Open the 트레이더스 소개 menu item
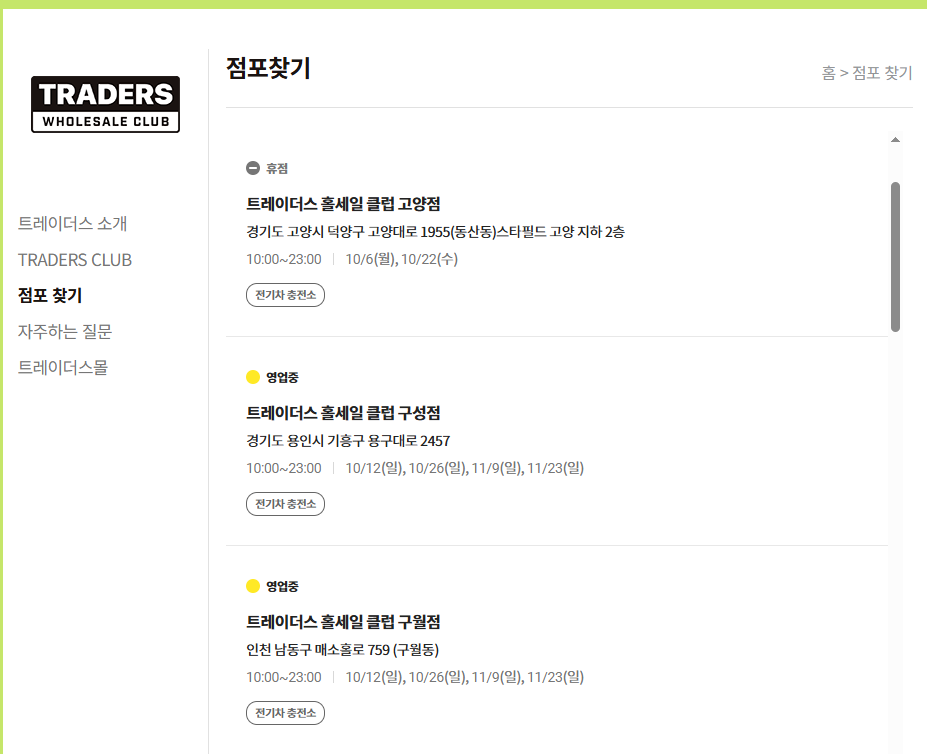Viewport: 927px width, 754px height. click(73, 224)
